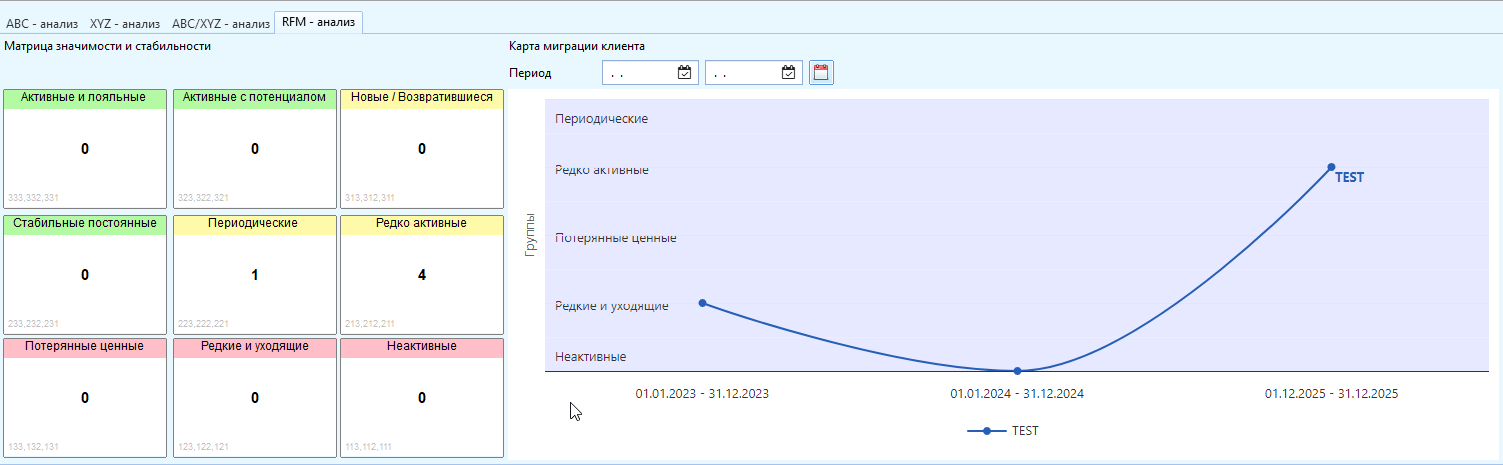Open the ABC/XYZ - анализ tab
This screenshot has height=465, width=1503.
pos(221,22)
